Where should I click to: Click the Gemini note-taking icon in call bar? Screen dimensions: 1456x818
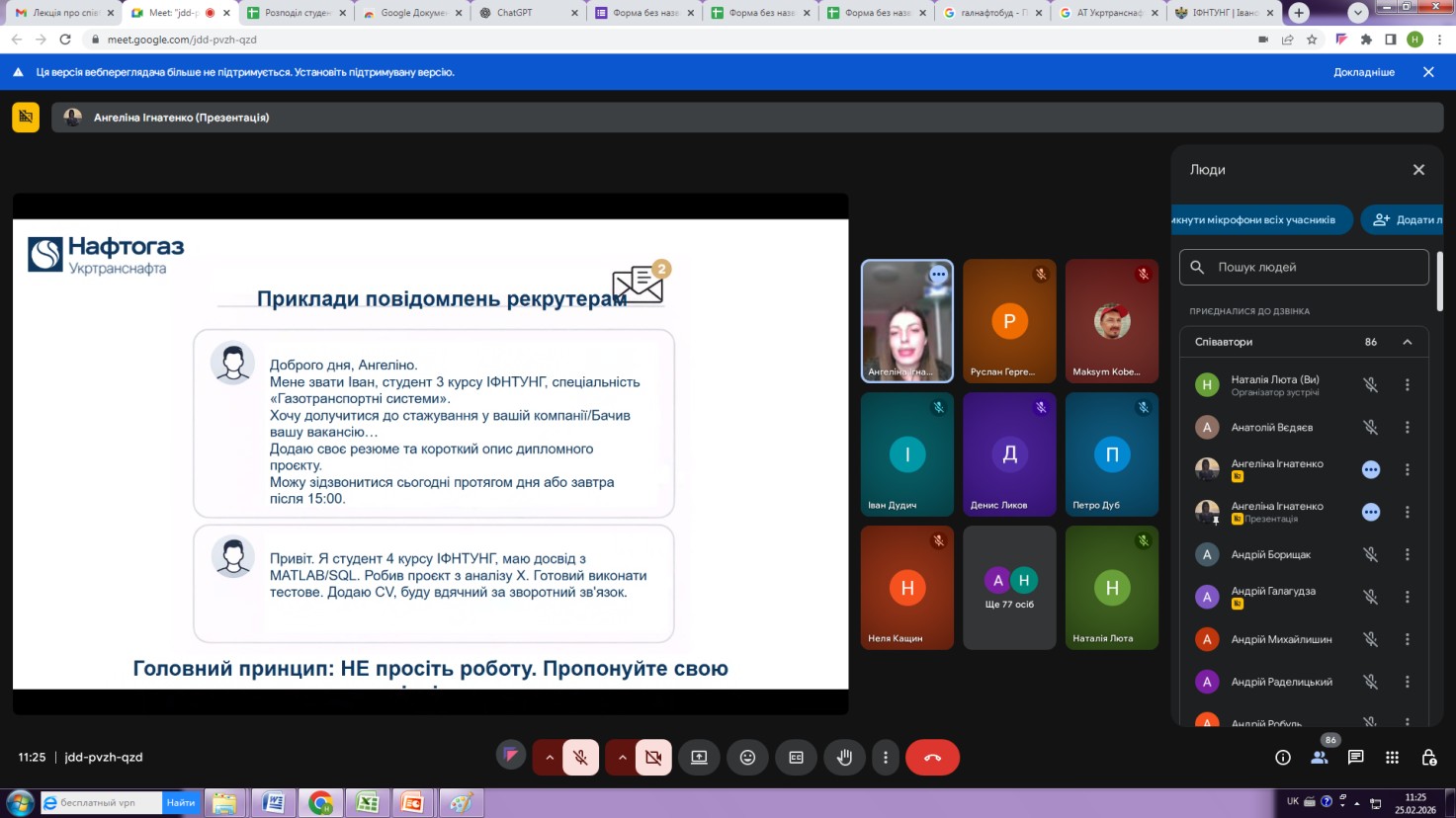[x=511, y=757]
